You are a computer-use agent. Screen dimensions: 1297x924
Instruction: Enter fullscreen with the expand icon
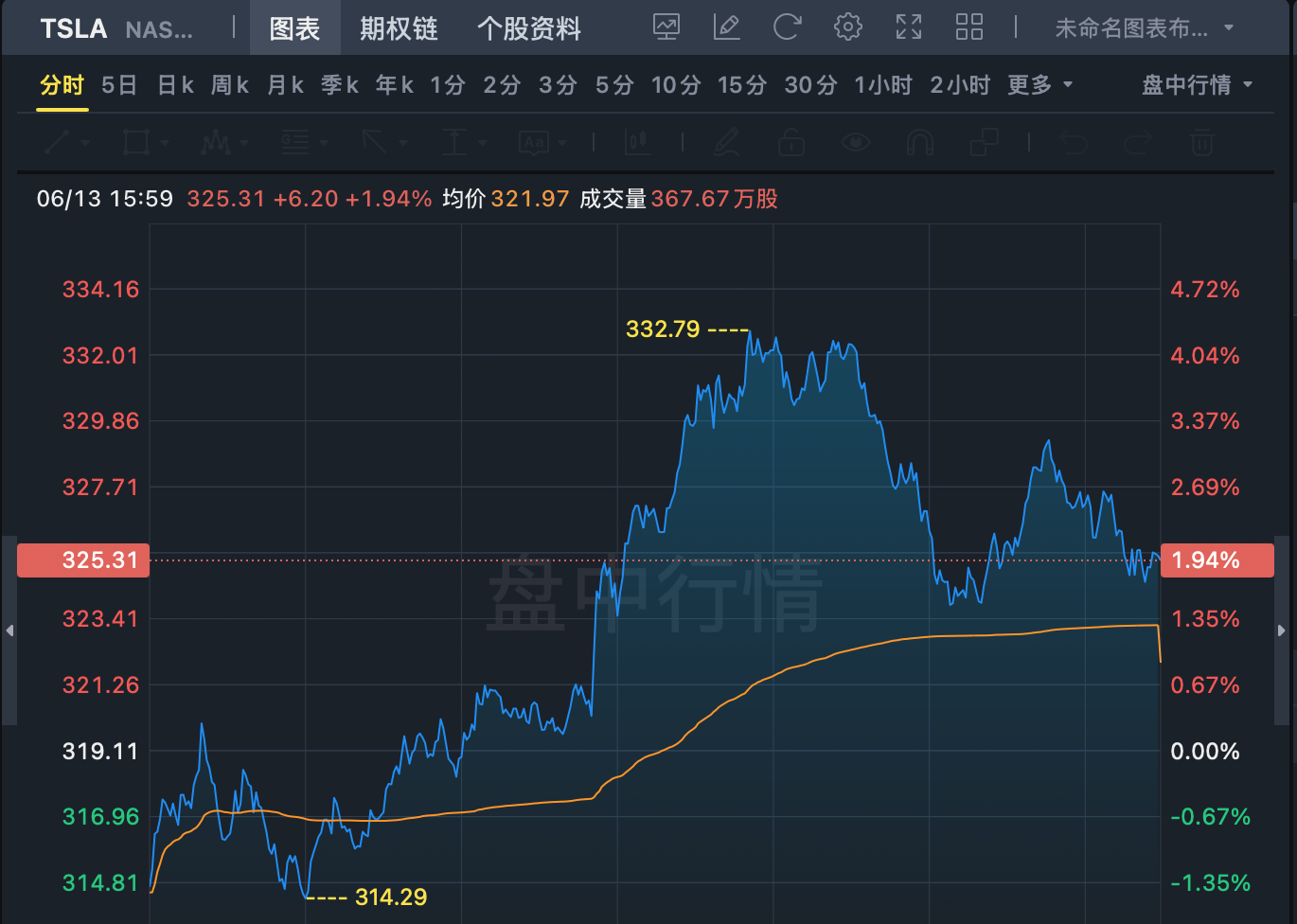908,27
